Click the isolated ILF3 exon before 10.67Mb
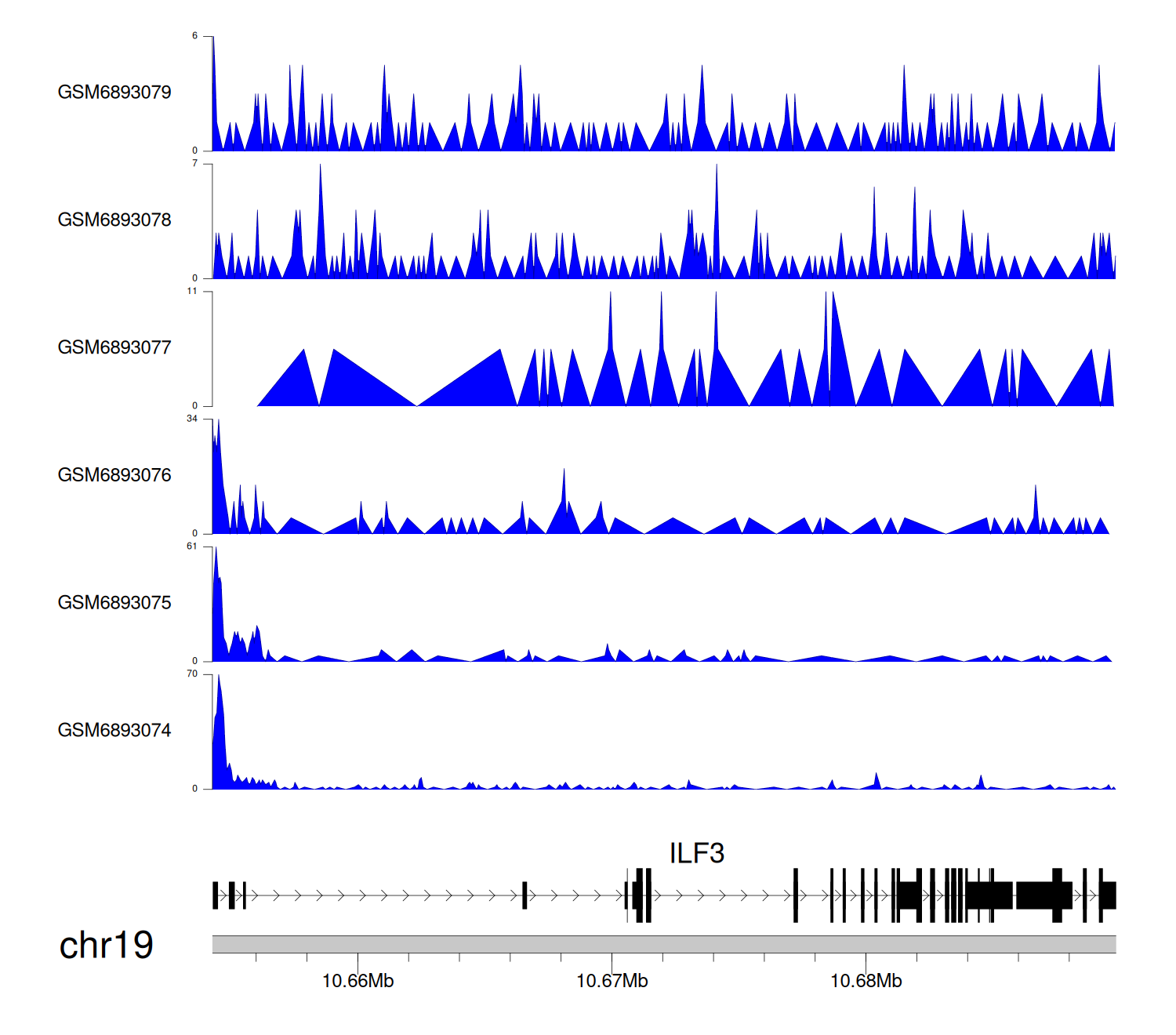Image resolution: width=1176 pixels, height=1035 pixels. 524,895
